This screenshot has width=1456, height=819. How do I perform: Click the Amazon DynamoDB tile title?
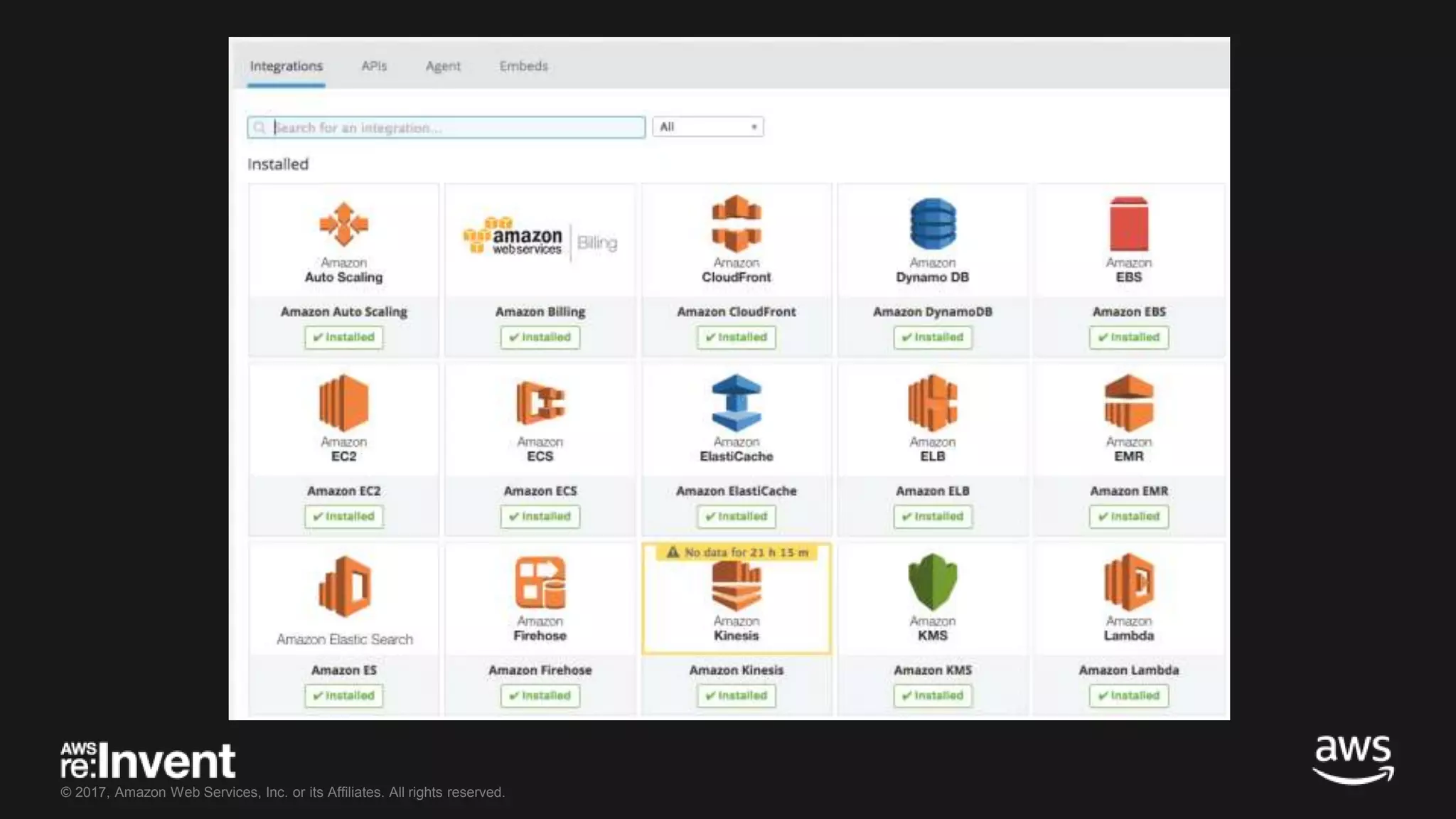933,311
